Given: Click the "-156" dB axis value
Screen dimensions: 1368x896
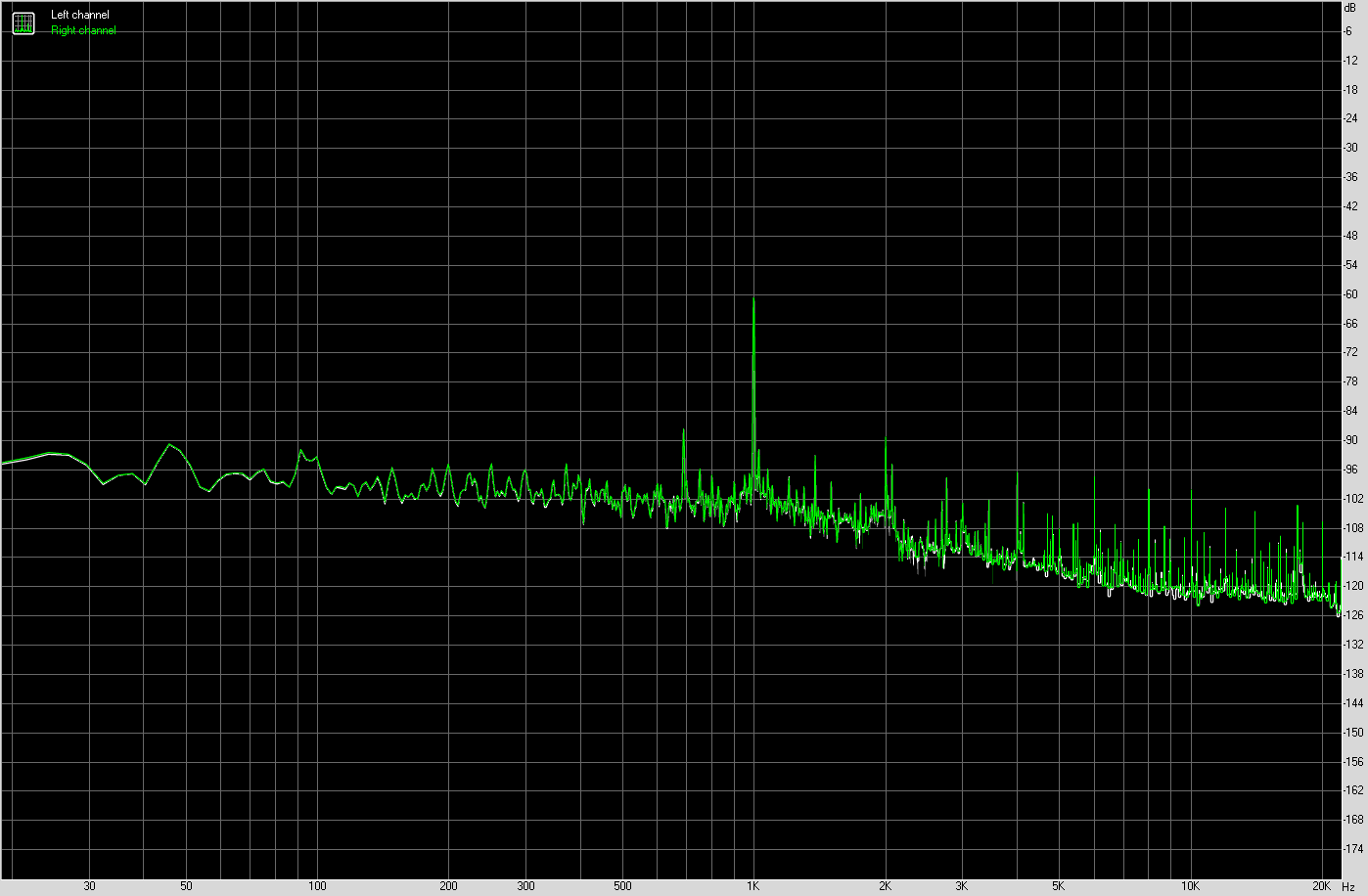Looking at the screenshot, I should click(1353, 761).
